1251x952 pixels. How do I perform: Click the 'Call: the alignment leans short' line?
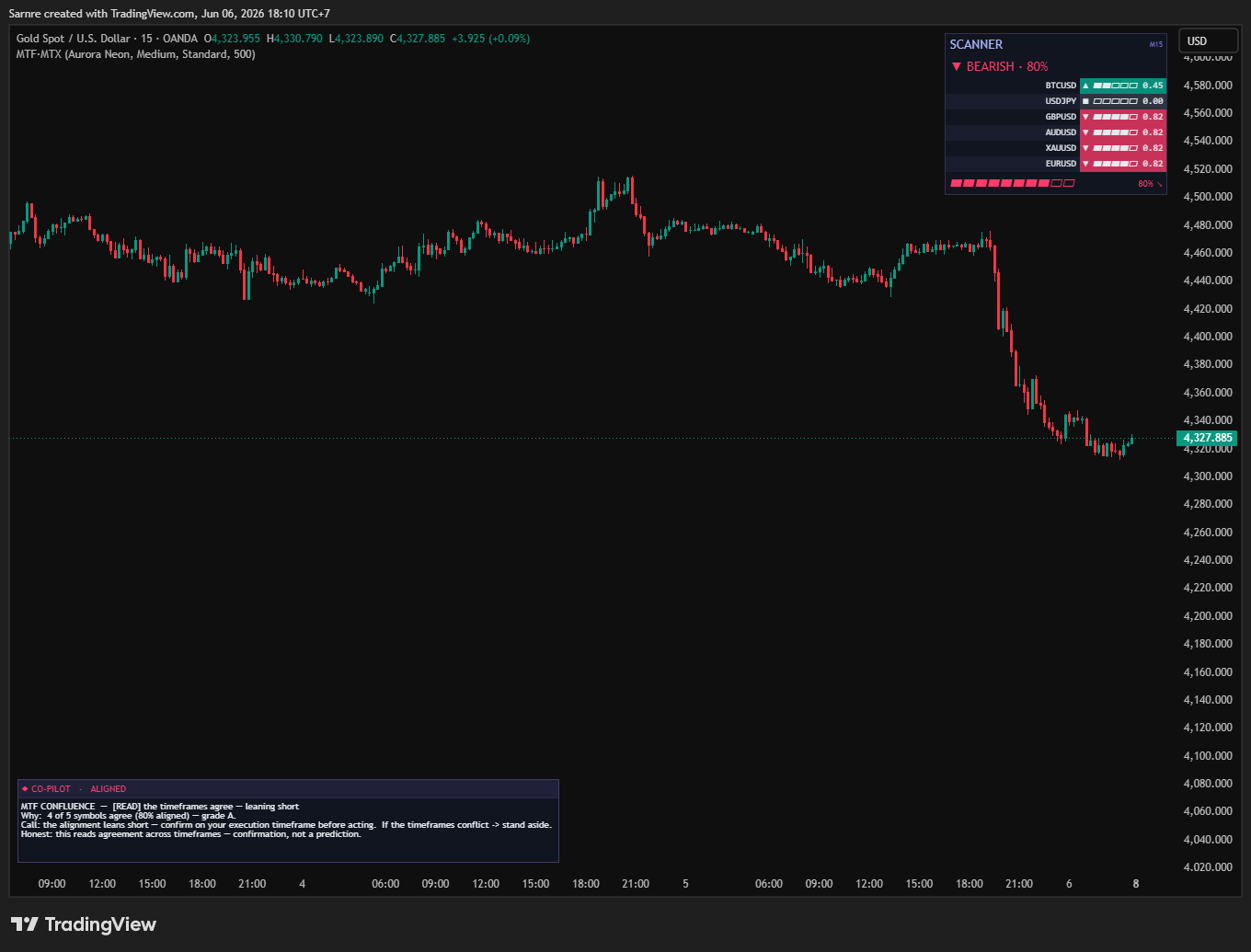pyautogui.click(x=286, y=825)
